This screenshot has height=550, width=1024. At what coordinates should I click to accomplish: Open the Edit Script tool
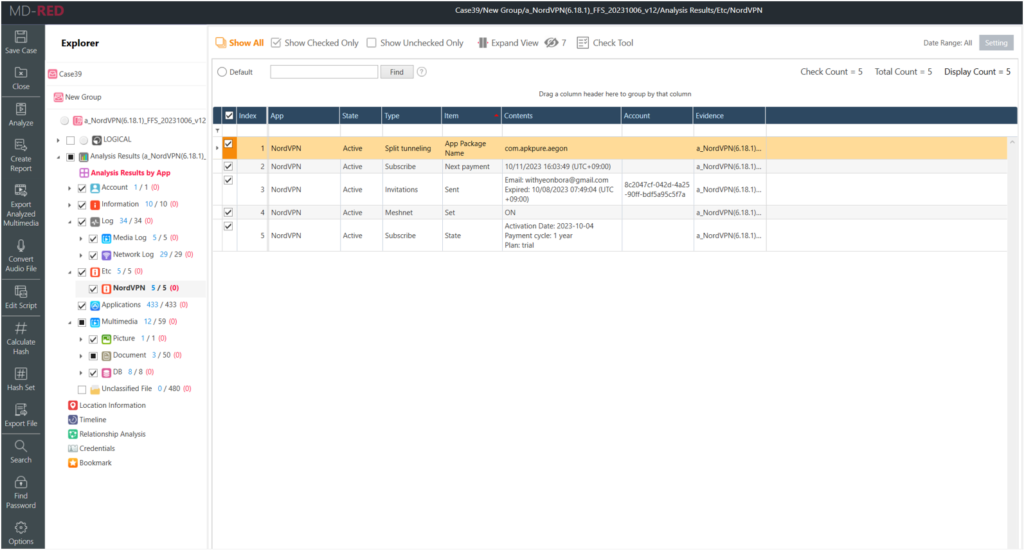(x=21, y=293)
